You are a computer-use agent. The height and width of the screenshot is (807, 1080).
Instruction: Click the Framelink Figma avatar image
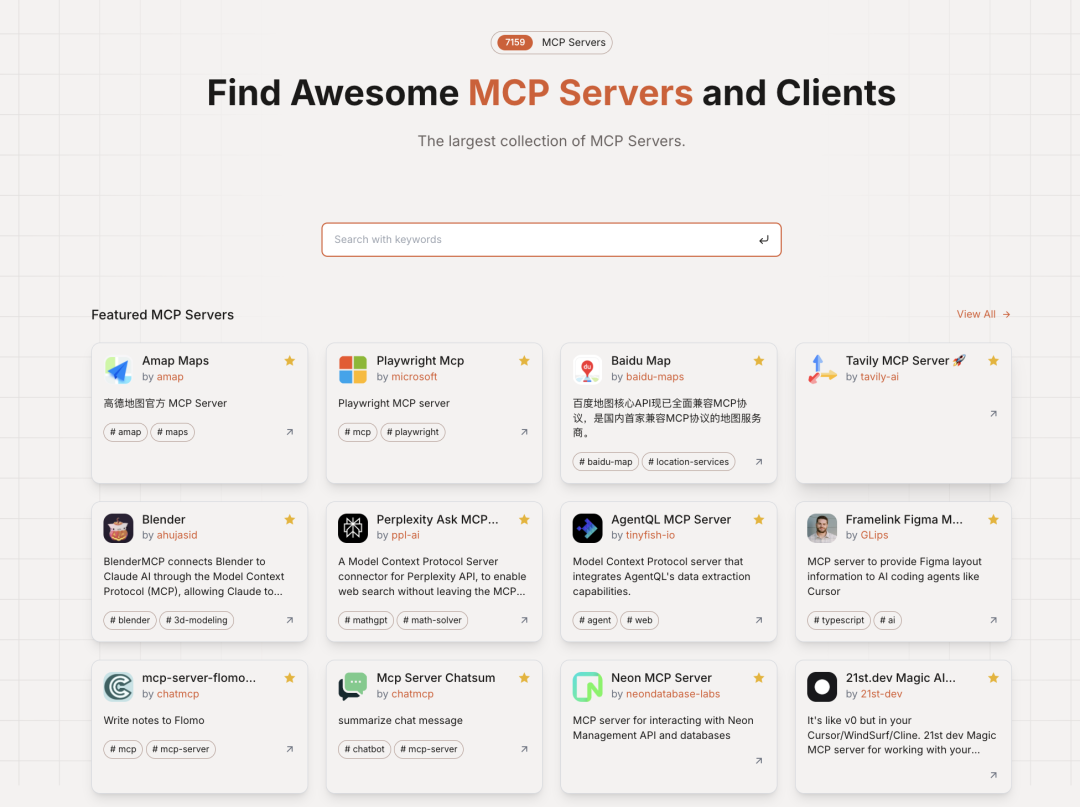point(822,528)
